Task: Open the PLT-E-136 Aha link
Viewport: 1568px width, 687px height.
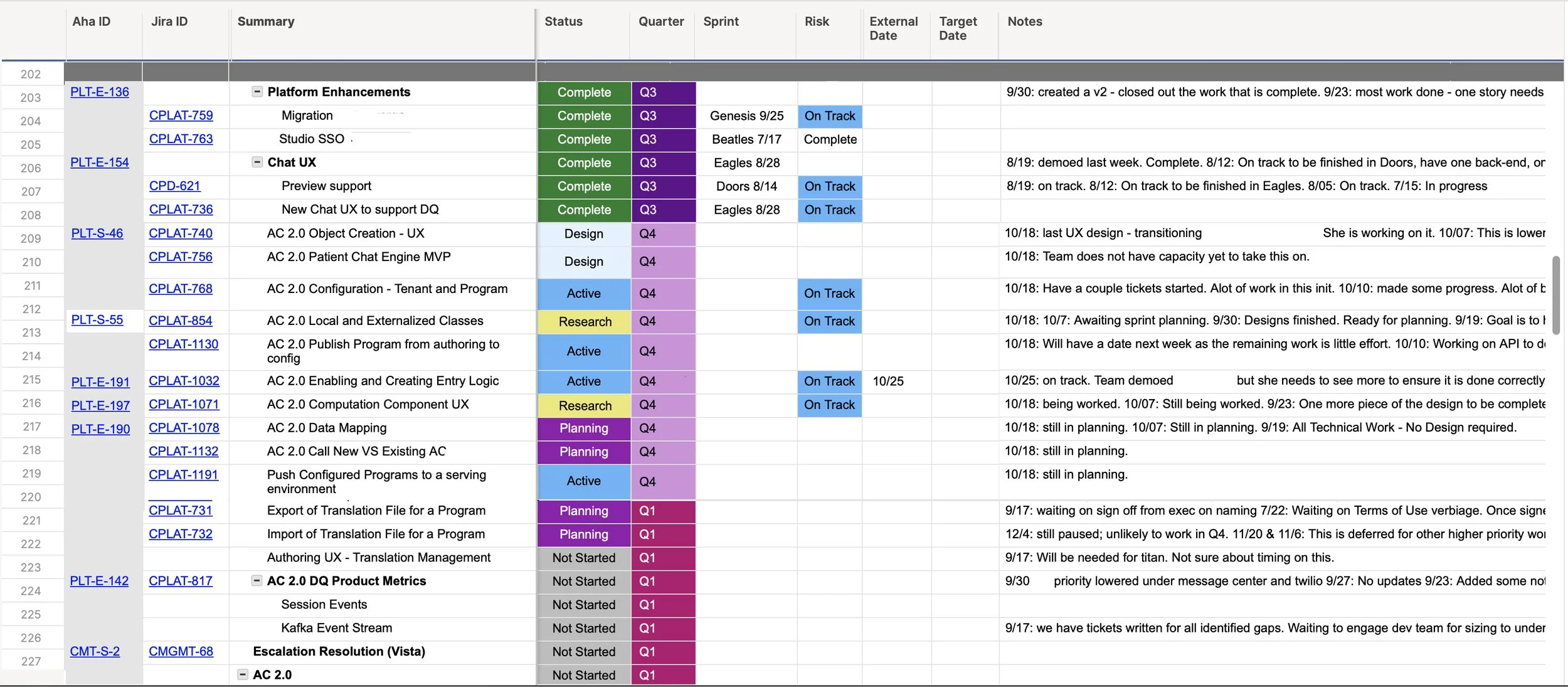Action: coord(99,92)
